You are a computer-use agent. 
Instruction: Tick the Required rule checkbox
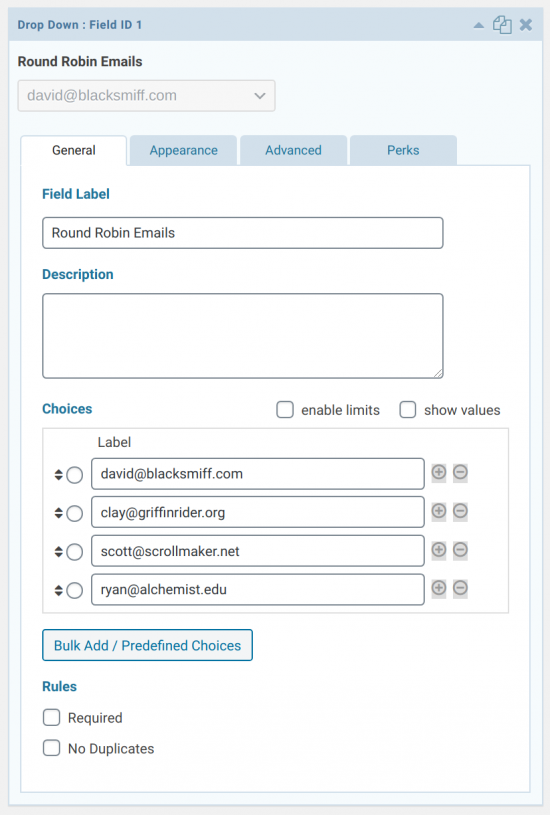coord(51,717)
